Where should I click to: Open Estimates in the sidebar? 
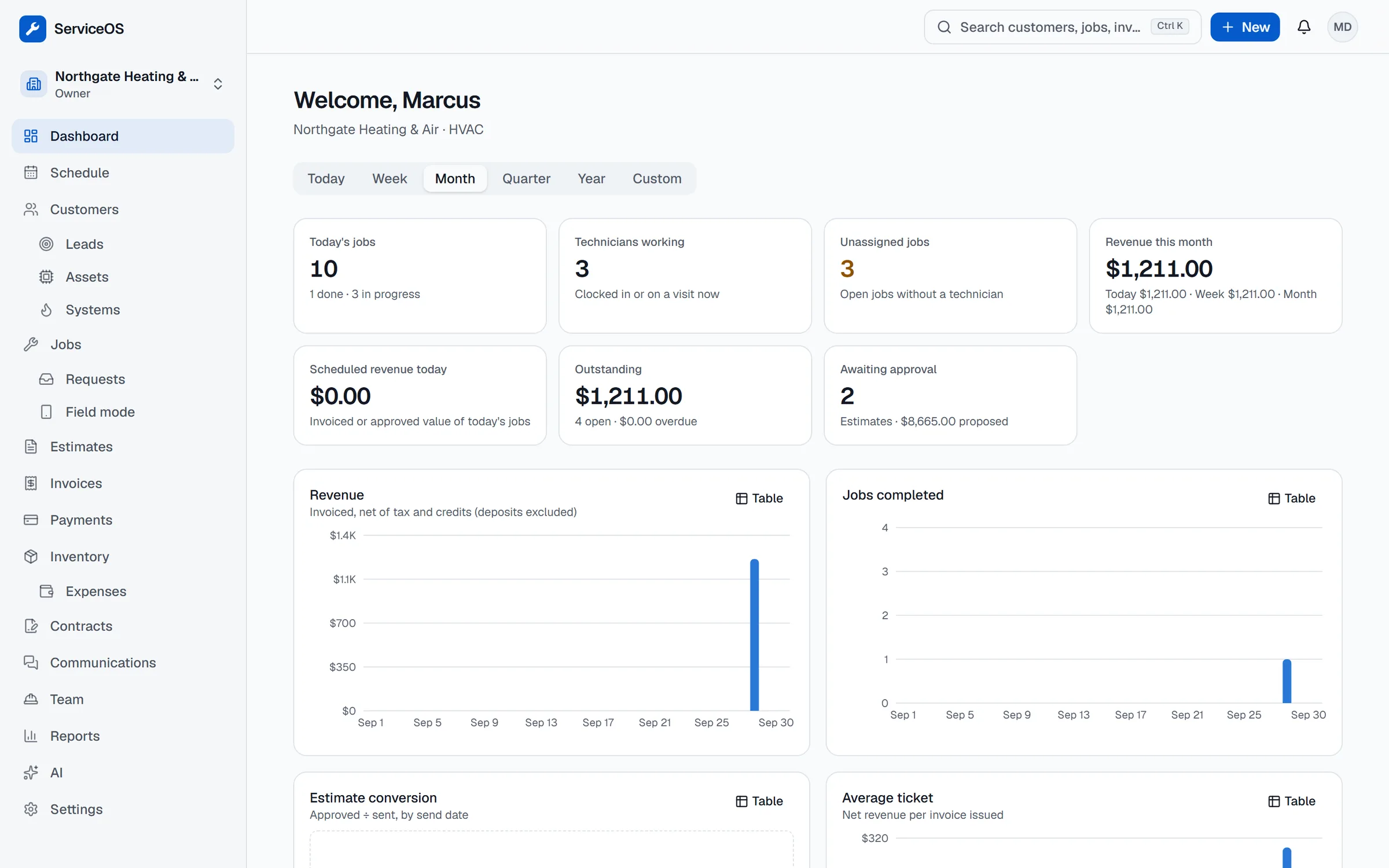tap(123, 446)
